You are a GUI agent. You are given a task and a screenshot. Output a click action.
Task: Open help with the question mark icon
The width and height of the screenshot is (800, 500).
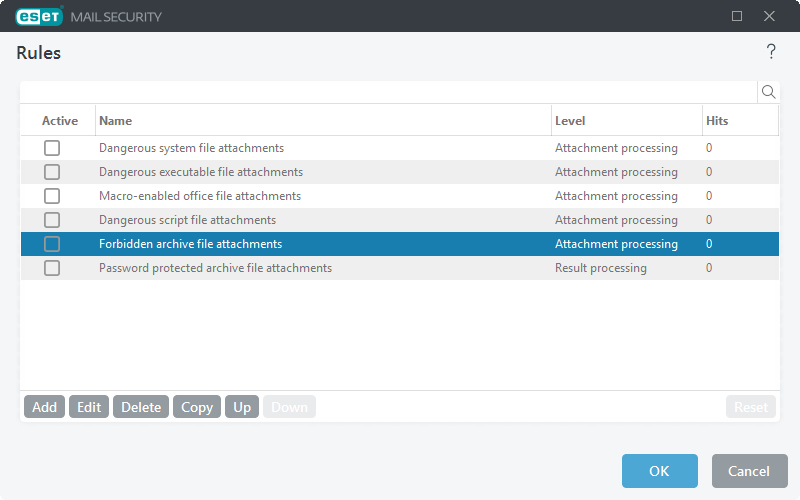pos(771,52)
